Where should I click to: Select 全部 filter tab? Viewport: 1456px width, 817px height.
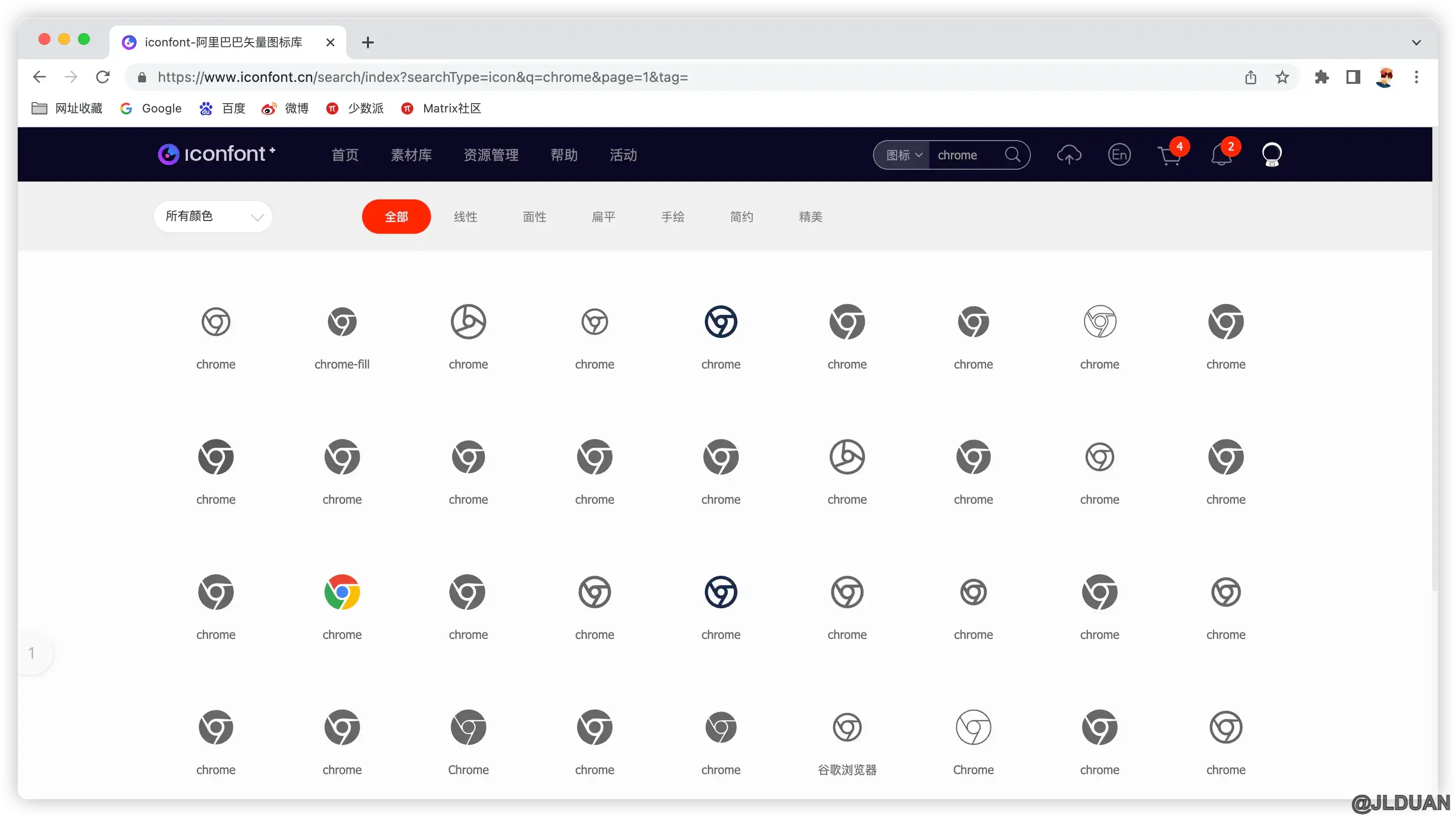(x=396, y=216)
